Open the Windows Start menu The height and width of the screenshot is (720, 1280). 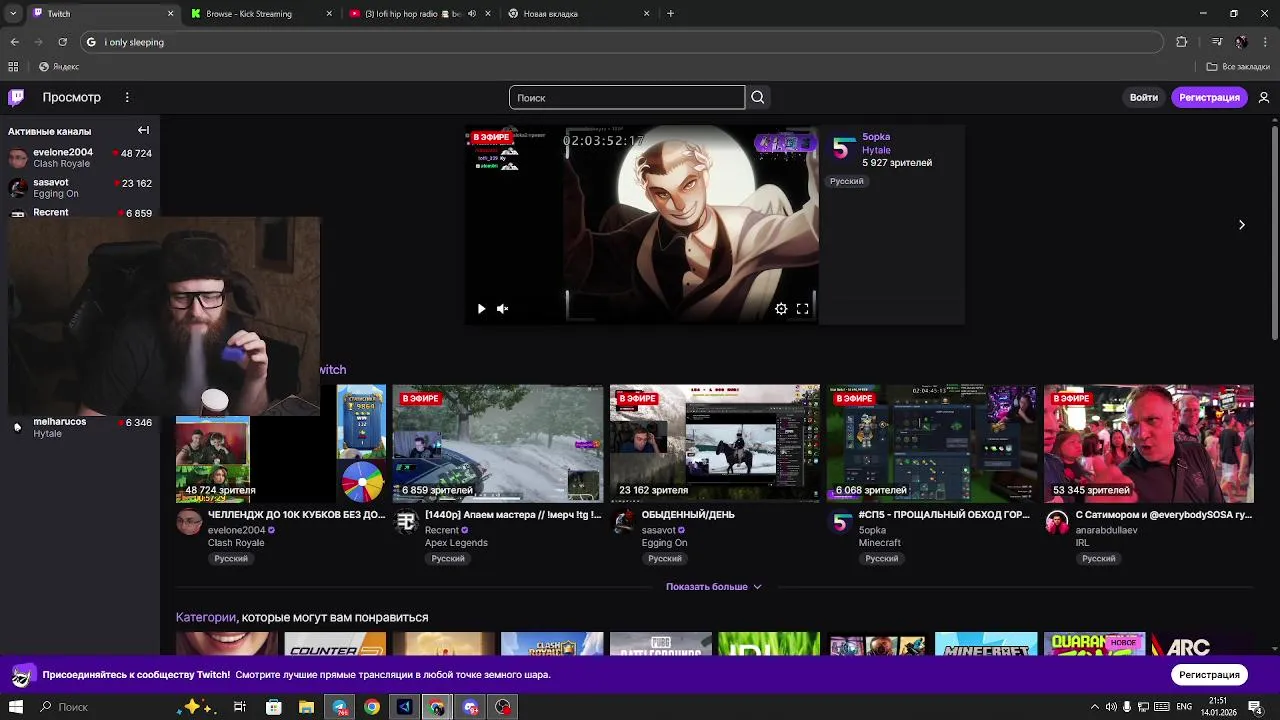[x=16, y=707]
